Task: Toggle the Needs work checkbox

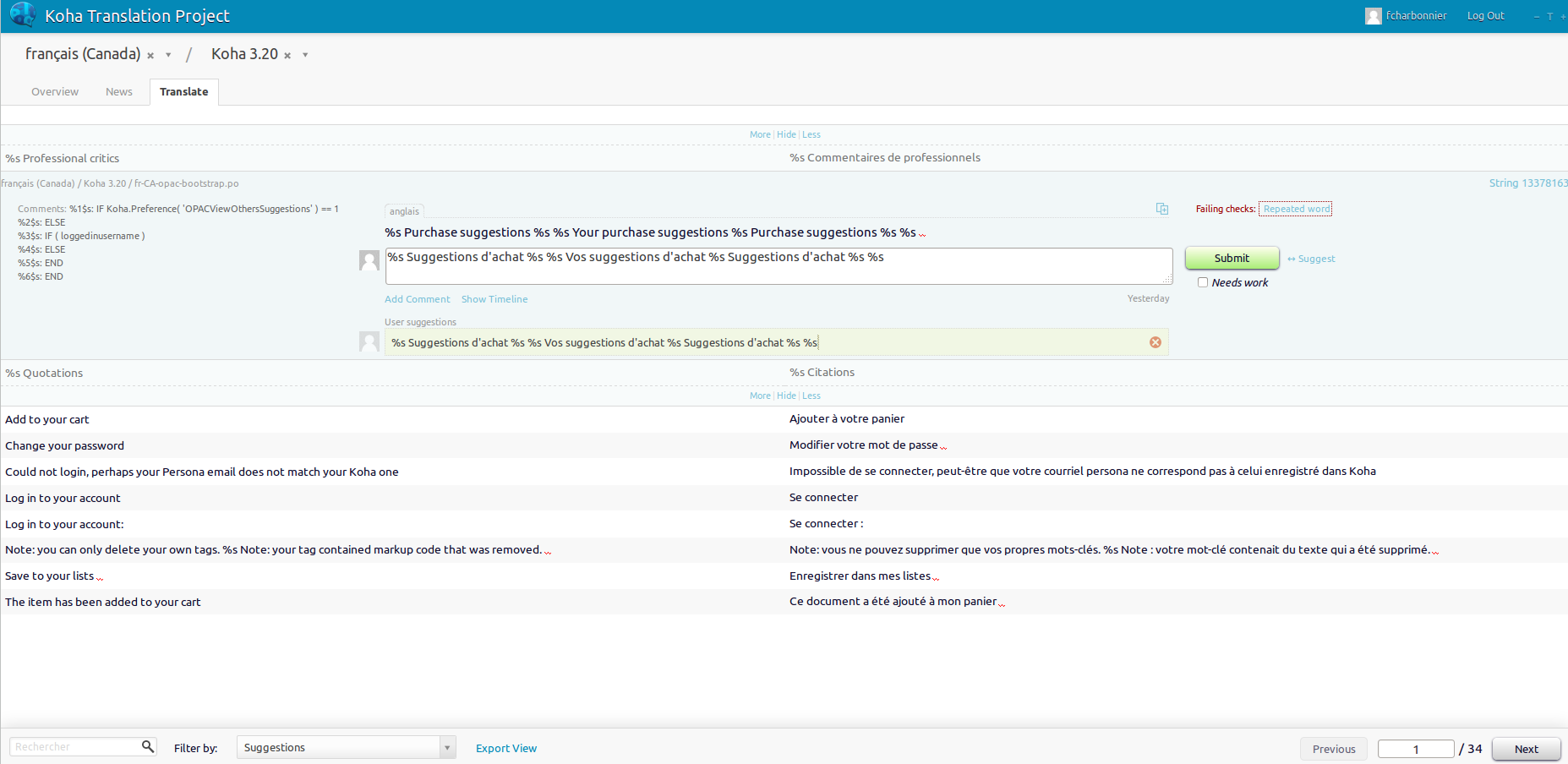Action: (1202, 282)
